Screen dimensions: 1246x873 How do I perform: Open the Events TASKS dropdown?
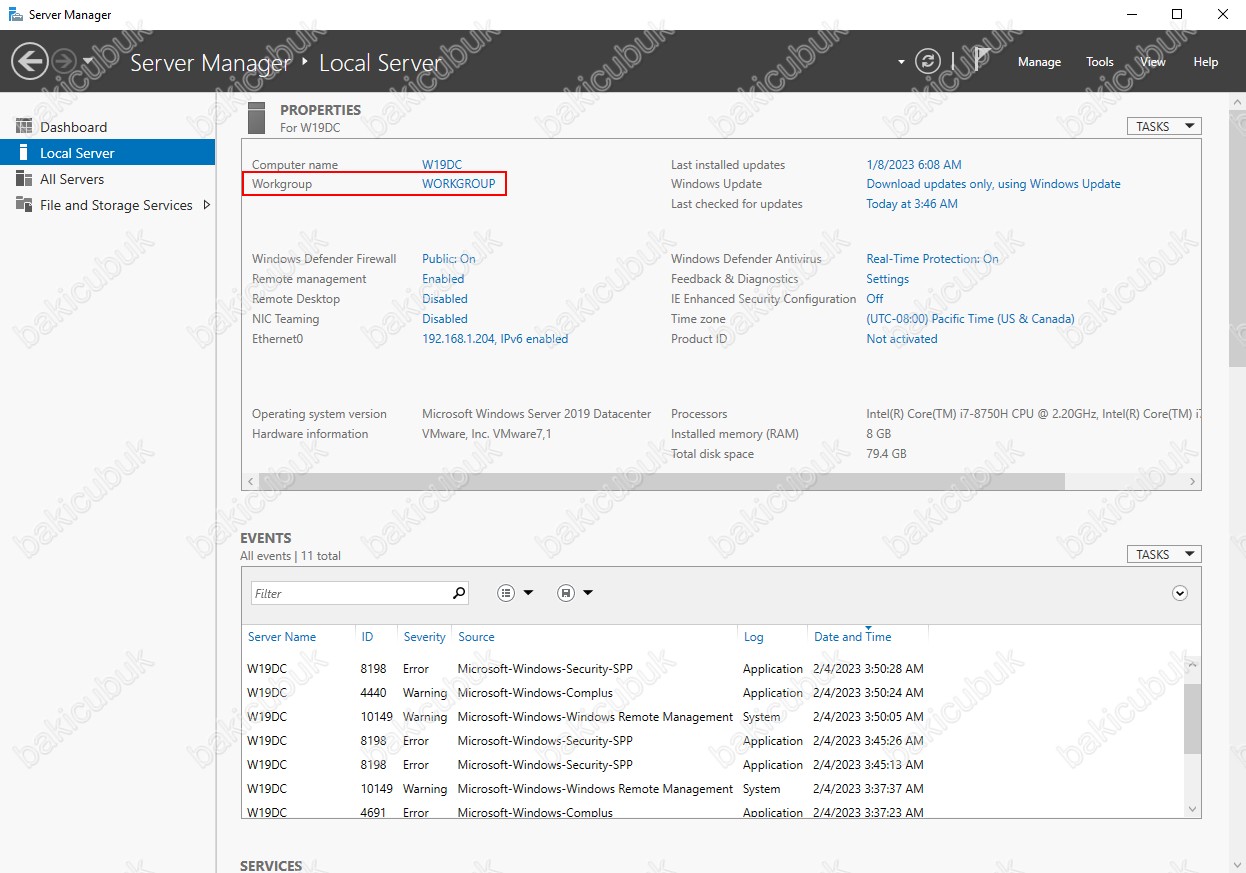1163,554
